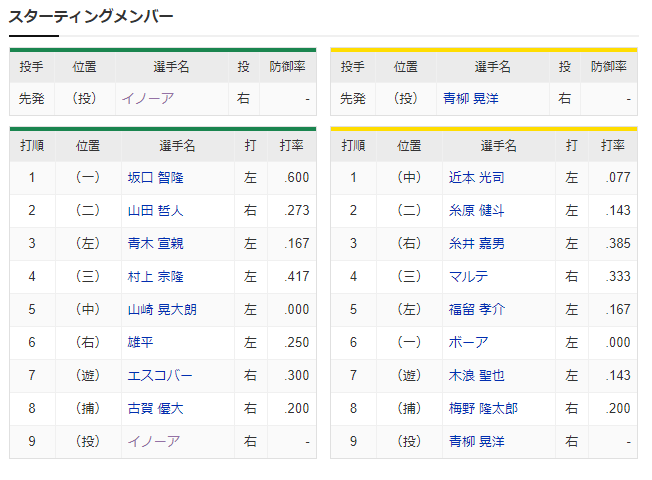
Task: Click position (捕) in 古賀 優大 row
Action: tap(88, 408)
